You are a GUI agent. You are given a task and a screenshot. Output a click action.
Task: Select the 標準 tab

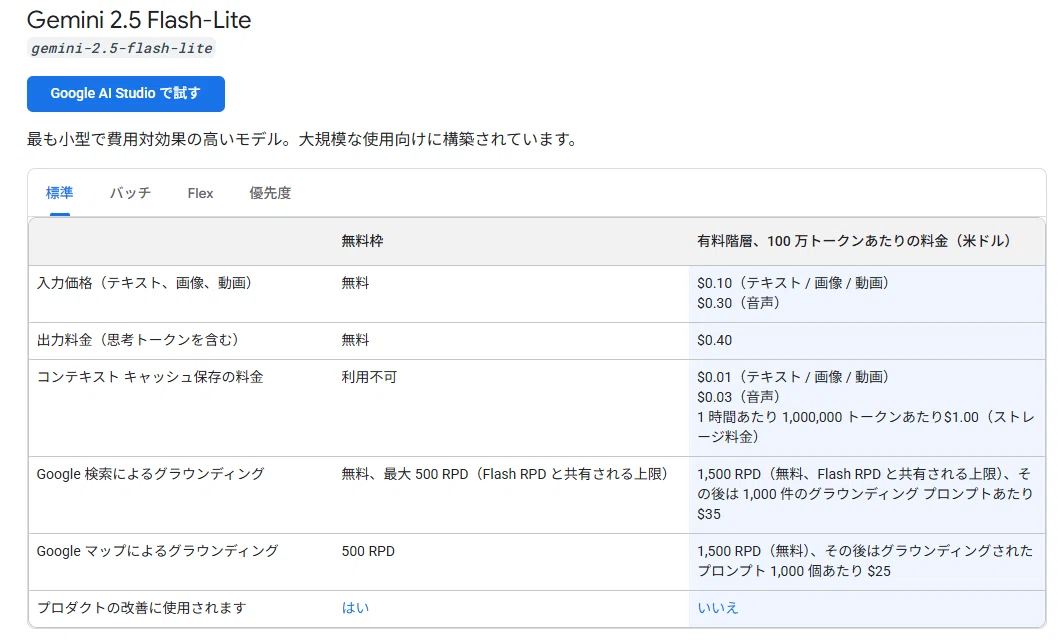[59, 193]
